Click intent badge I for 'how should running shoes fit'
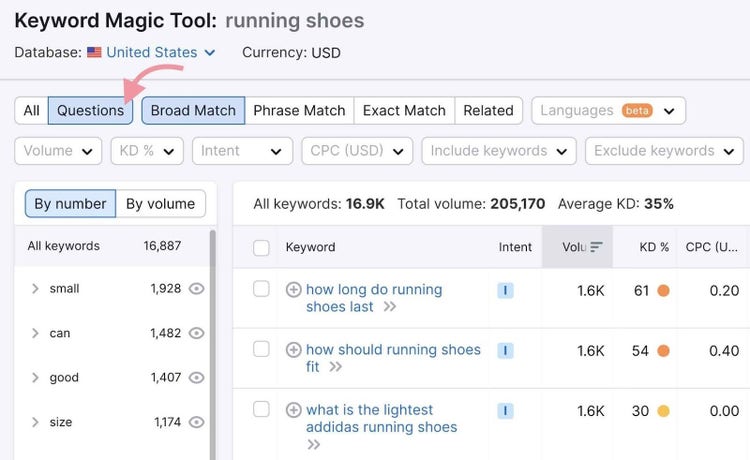 coord(505,350)
